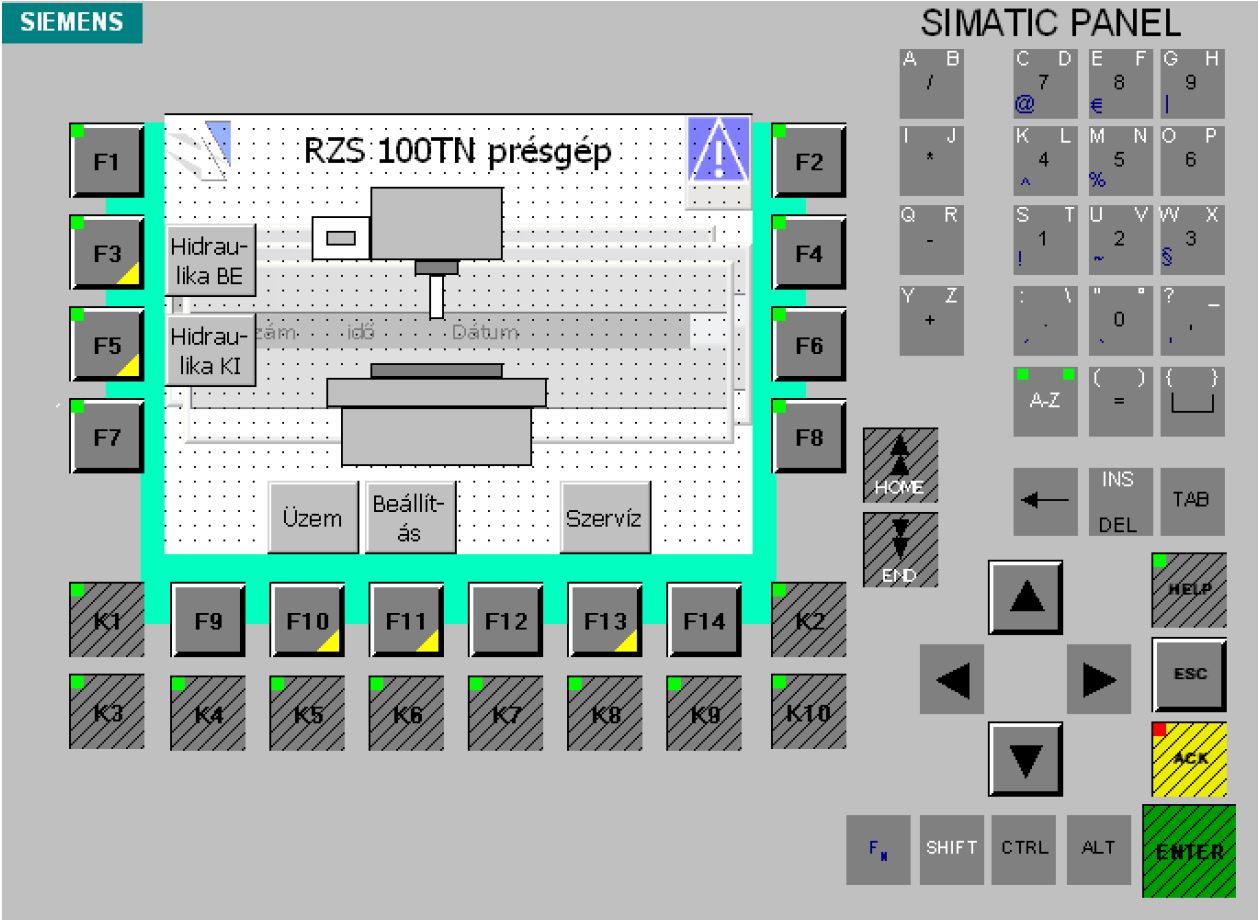The width and height of the screenshot is (1258, 921).
Task: Click the HOME key with up arrows
Action: (900, 465)
